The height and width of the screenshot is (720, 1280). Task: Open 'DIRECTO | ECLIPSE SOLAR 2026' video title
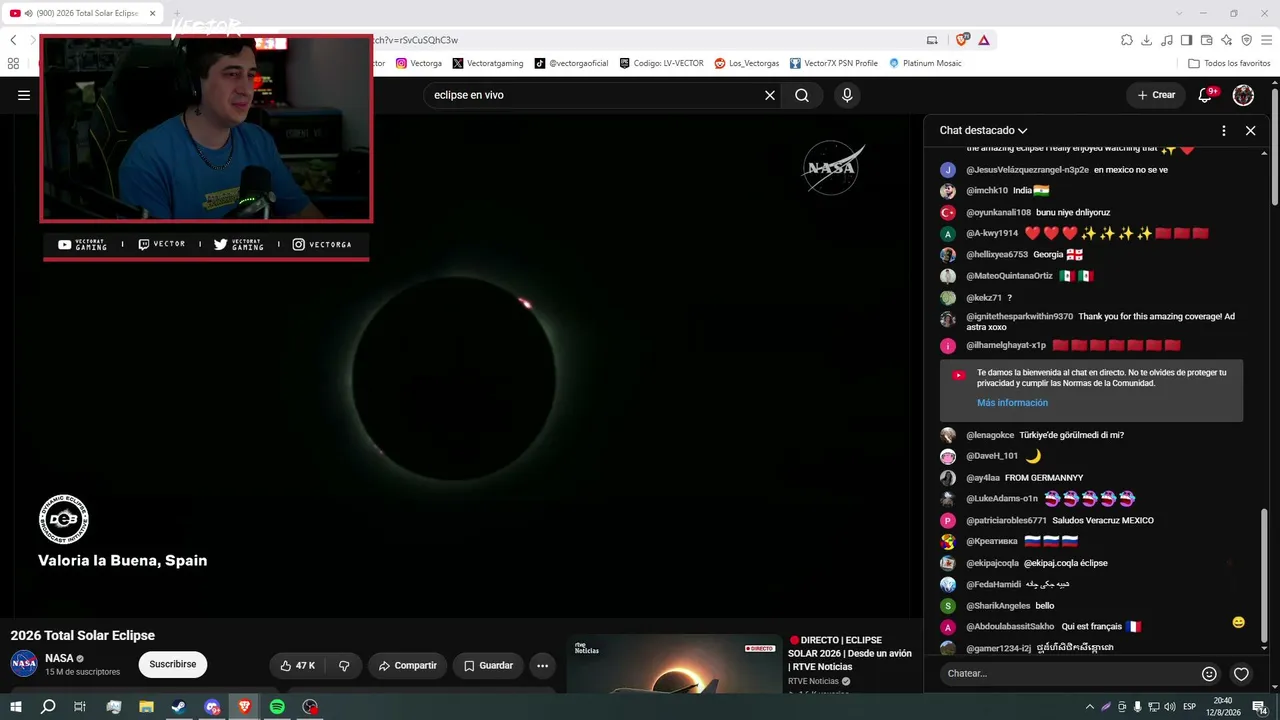(x=850, y=653)
